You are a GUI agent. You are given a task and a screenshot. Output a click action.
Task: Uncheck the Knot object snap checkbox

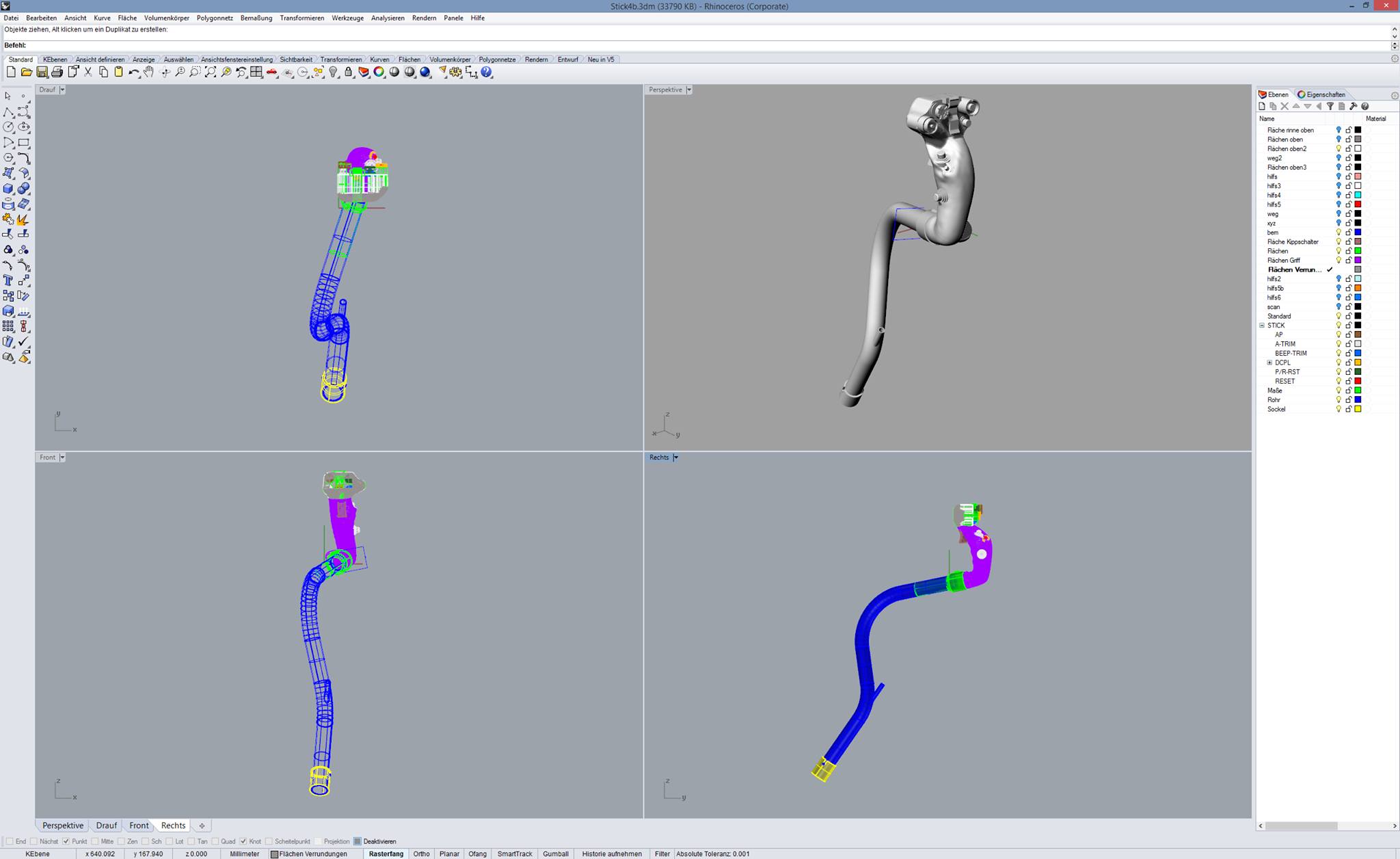point(243,841)
